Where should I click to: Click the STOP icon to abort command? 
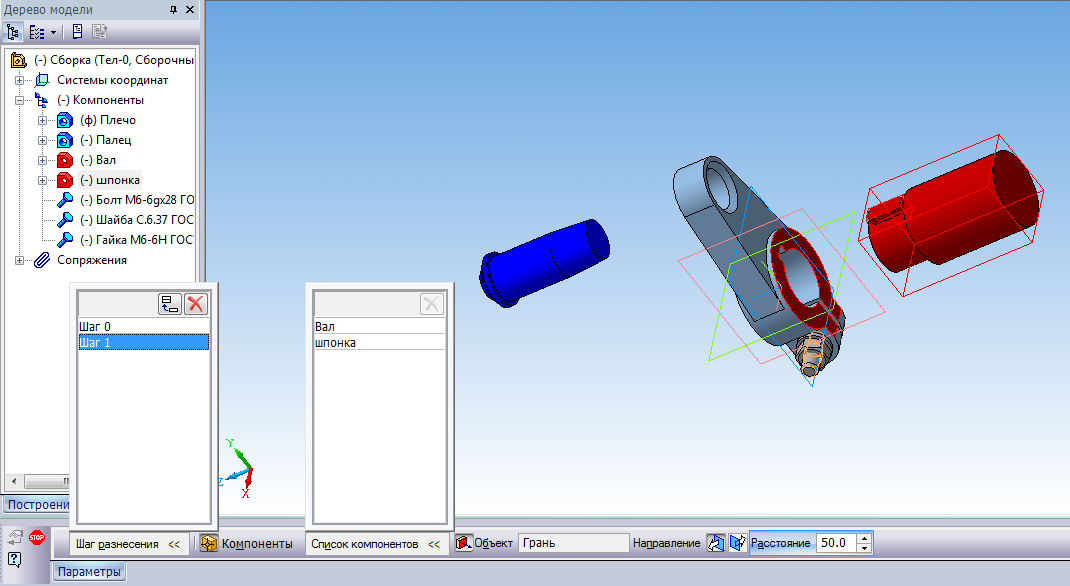[37, 538]
